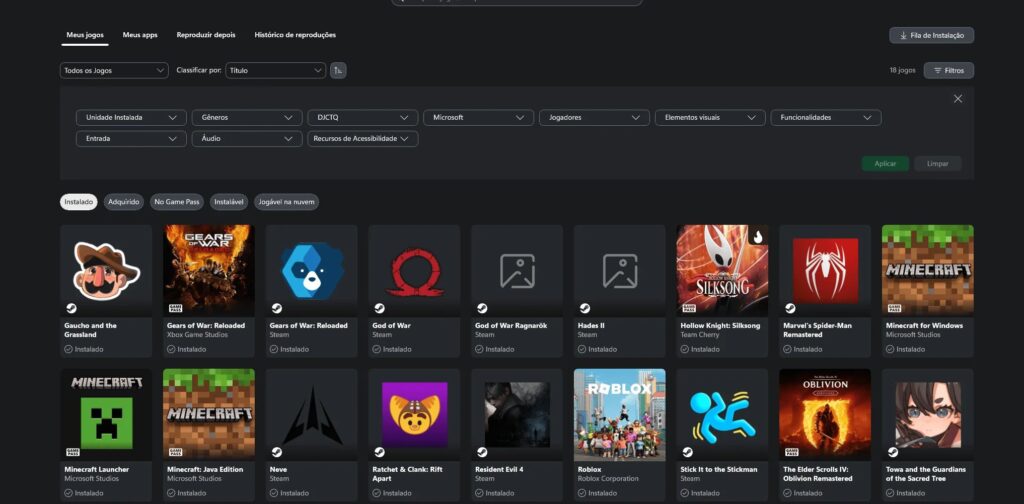
Task: Open the Neve game icon
Action: (312, 415)
